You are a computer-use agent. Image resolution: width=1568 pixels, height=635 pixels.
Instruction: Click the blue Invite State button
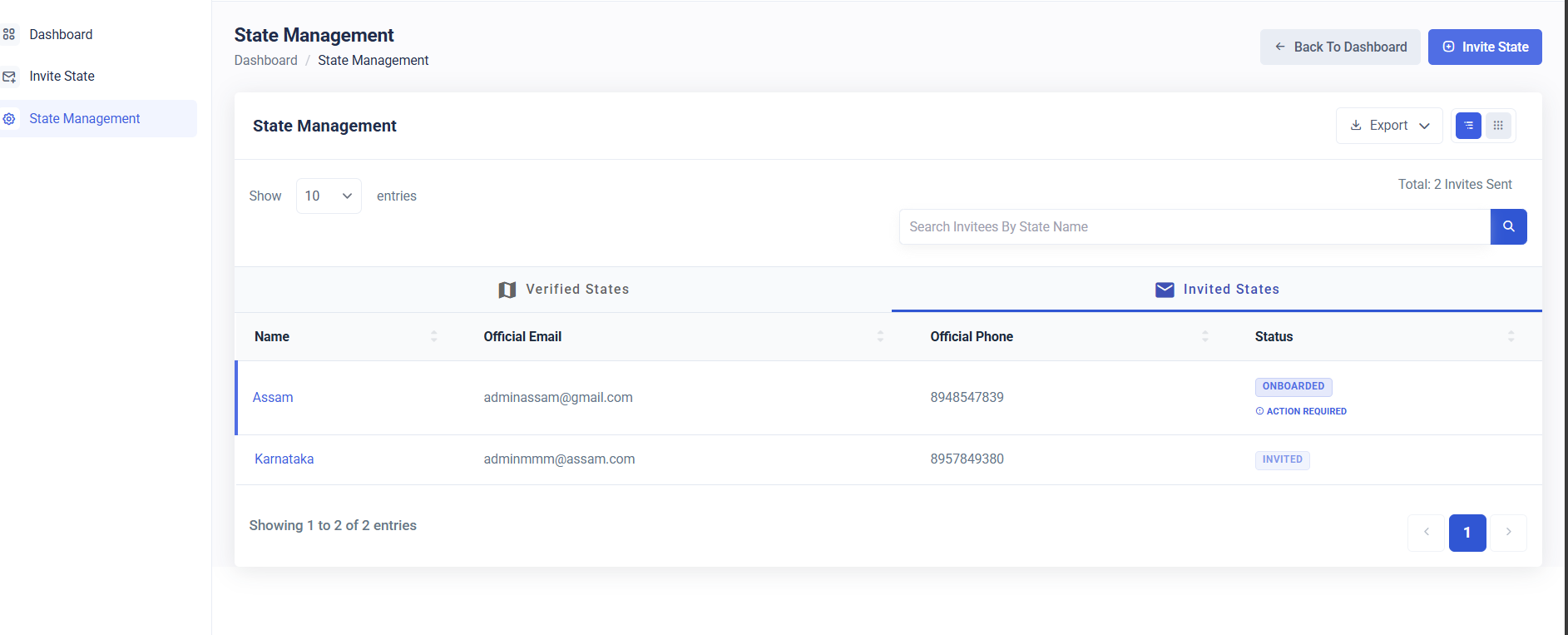click(1485, 47)
